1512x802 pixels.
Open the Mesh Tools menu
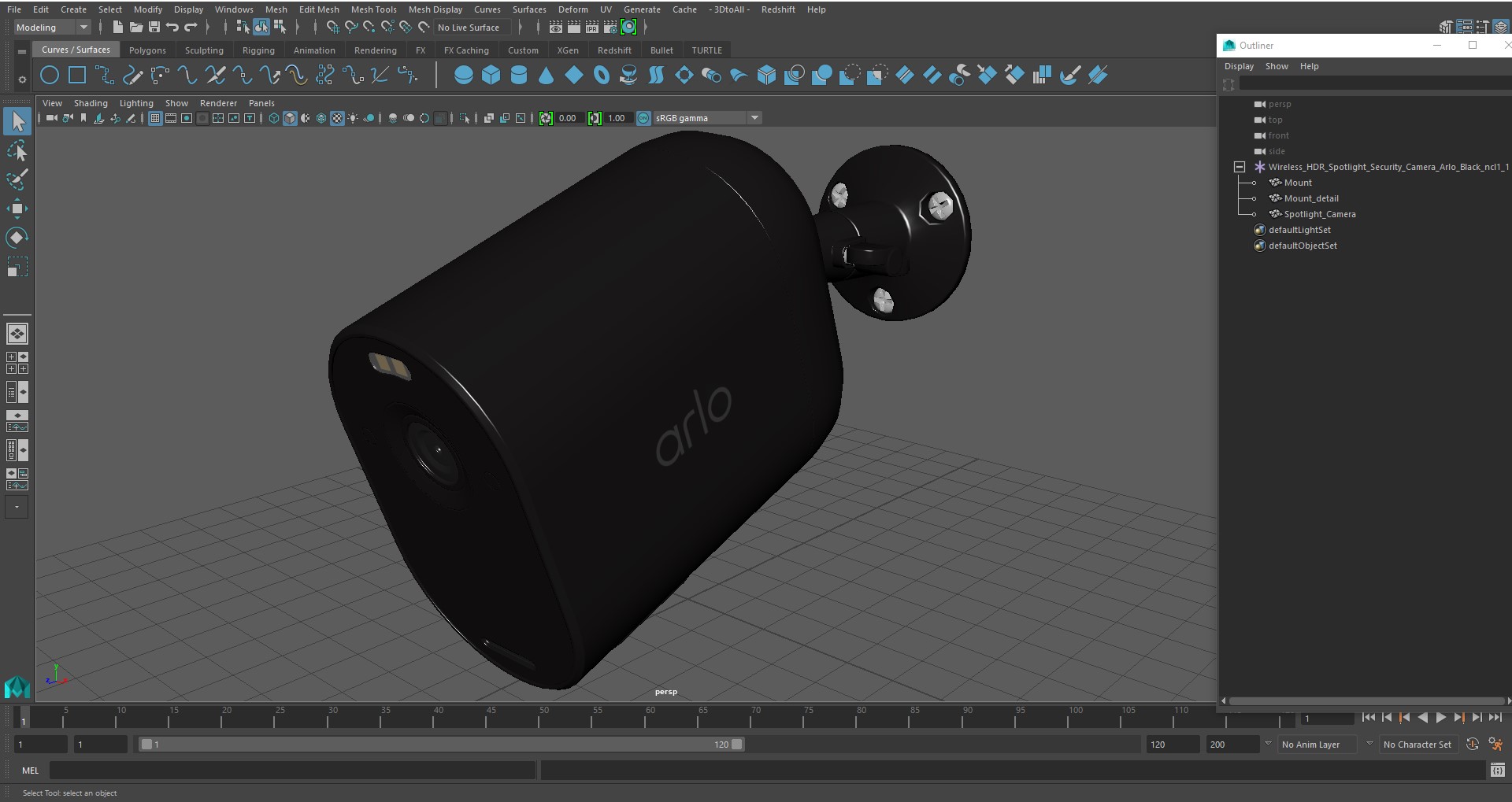click(x=373, y=9)
